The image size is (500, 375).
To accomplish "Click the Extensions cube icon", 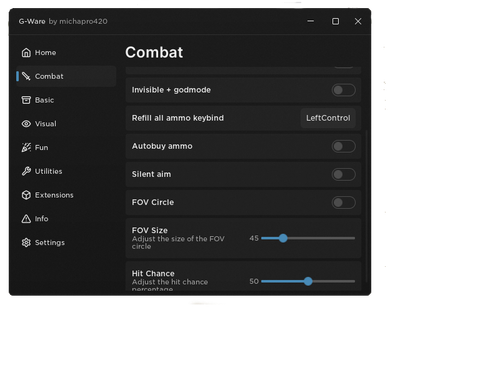I will 26,195.
